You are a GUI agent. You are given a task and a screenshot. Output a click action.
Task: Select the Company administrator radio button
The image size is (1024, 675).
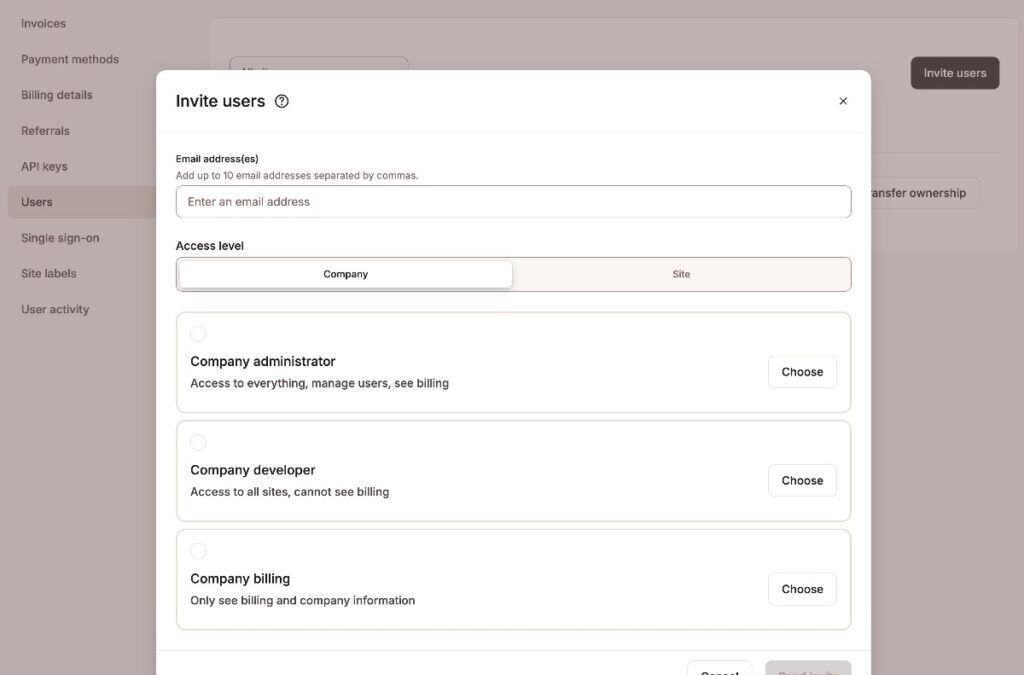(x=198, y=333)
